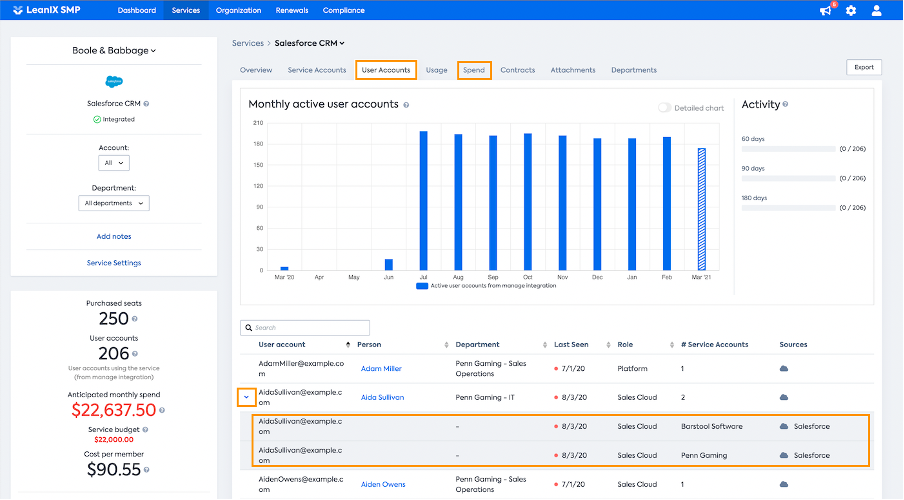Click the LeanIX SMP logo
This screenshot has width=904, height=500.
coord(47,10)
